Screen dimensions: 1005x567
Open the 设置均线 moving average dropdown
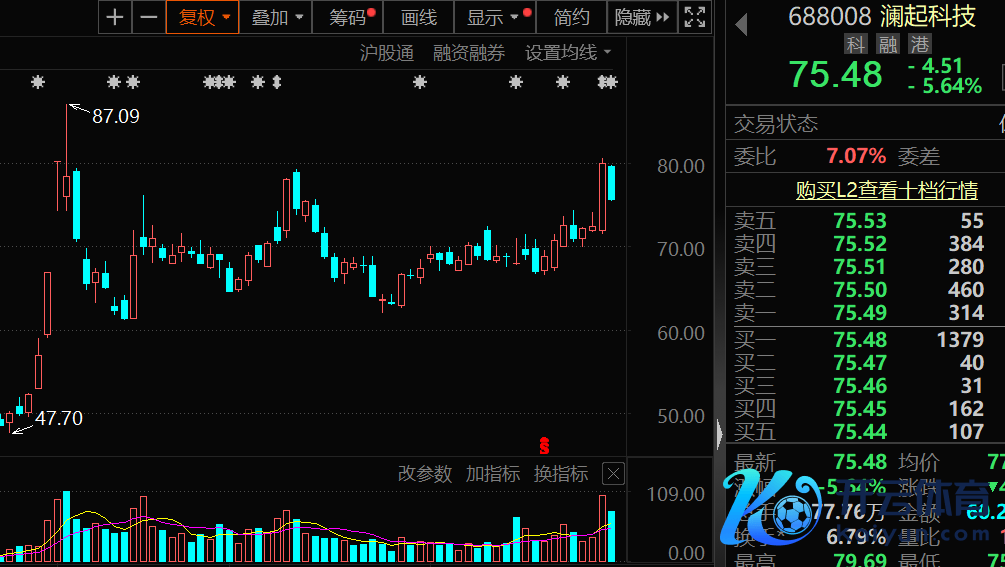click(567, 53)
